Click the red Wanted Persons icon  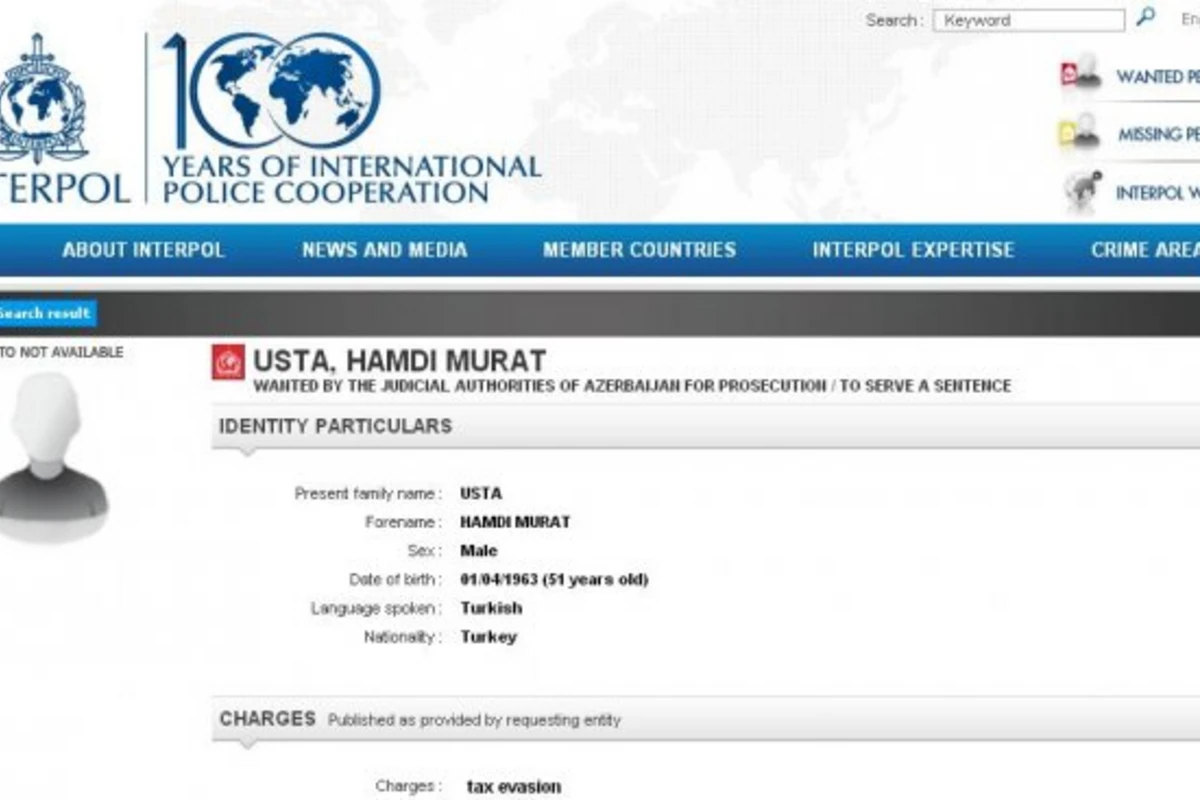[x=1081, y=73]
